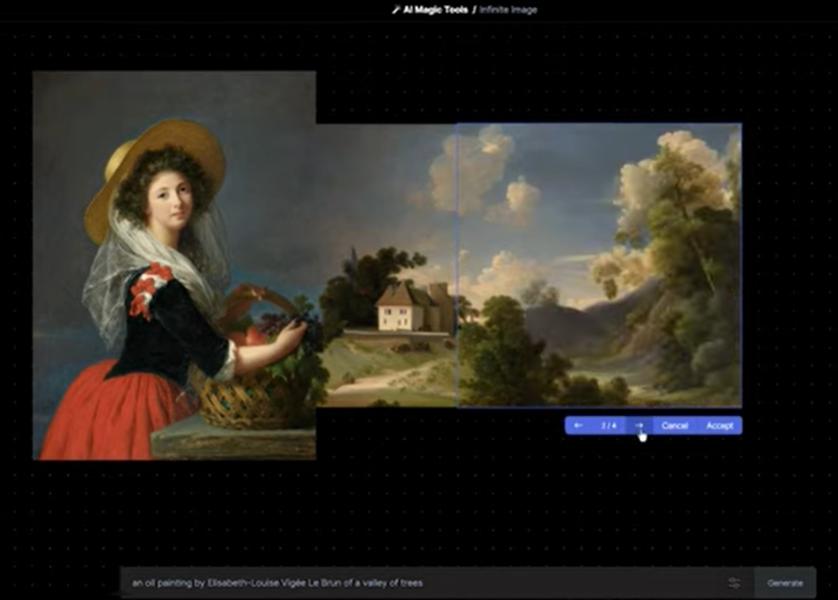Click the magic wand icon in header
The height and width of the screenshot is (600, 838).
point(396,10)
